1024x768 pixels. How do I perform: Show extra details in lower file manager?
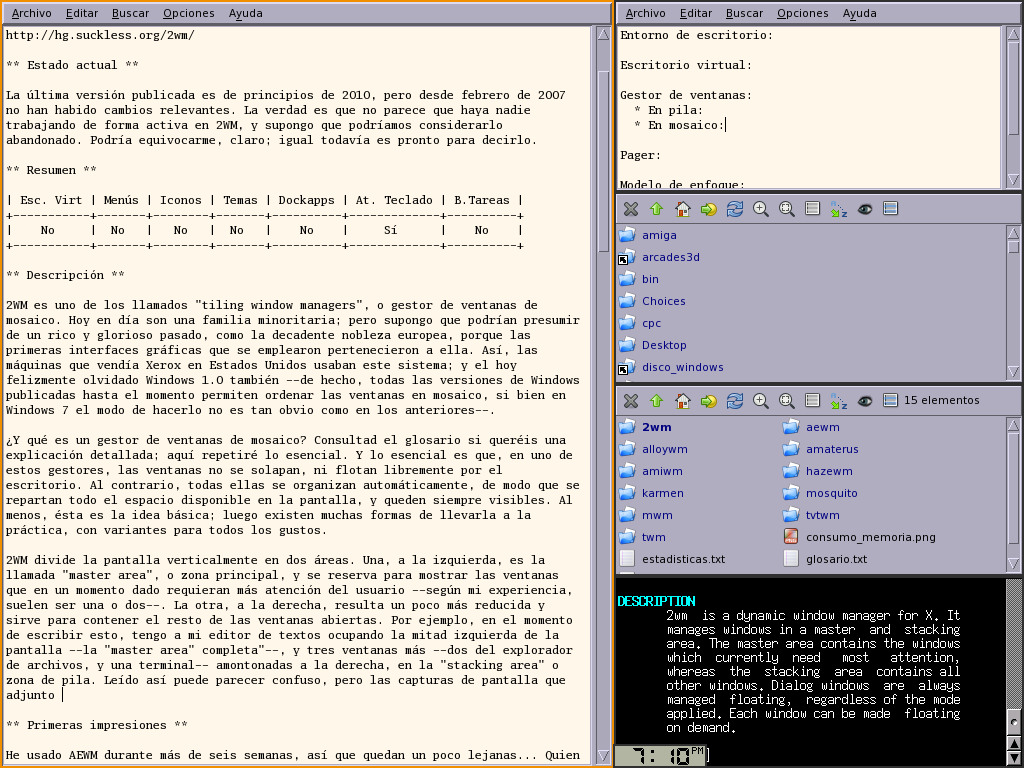pos(812,400)
